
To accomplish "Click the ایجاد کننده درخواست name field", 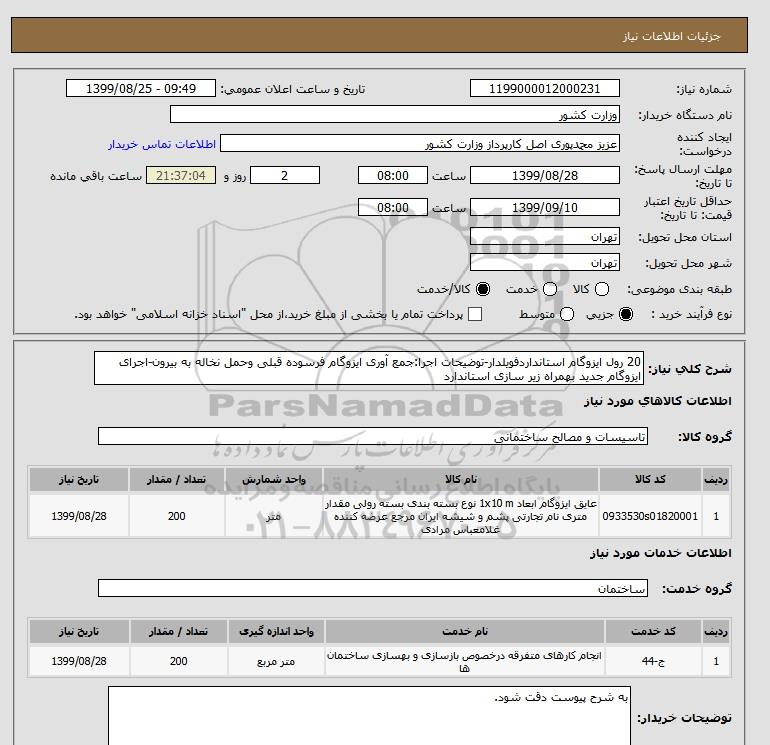I will pyautogui.click(x=420, y=143).
